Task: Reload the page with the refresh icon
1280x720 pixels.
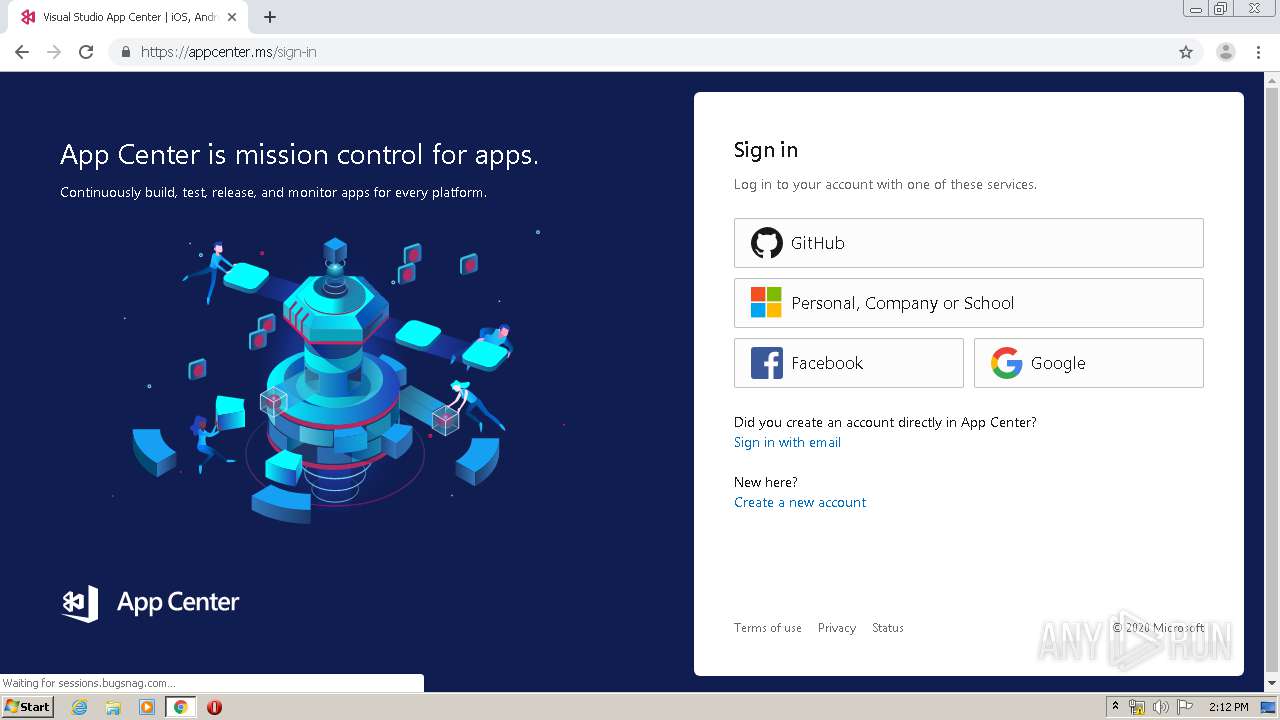Action: [86, 52]
